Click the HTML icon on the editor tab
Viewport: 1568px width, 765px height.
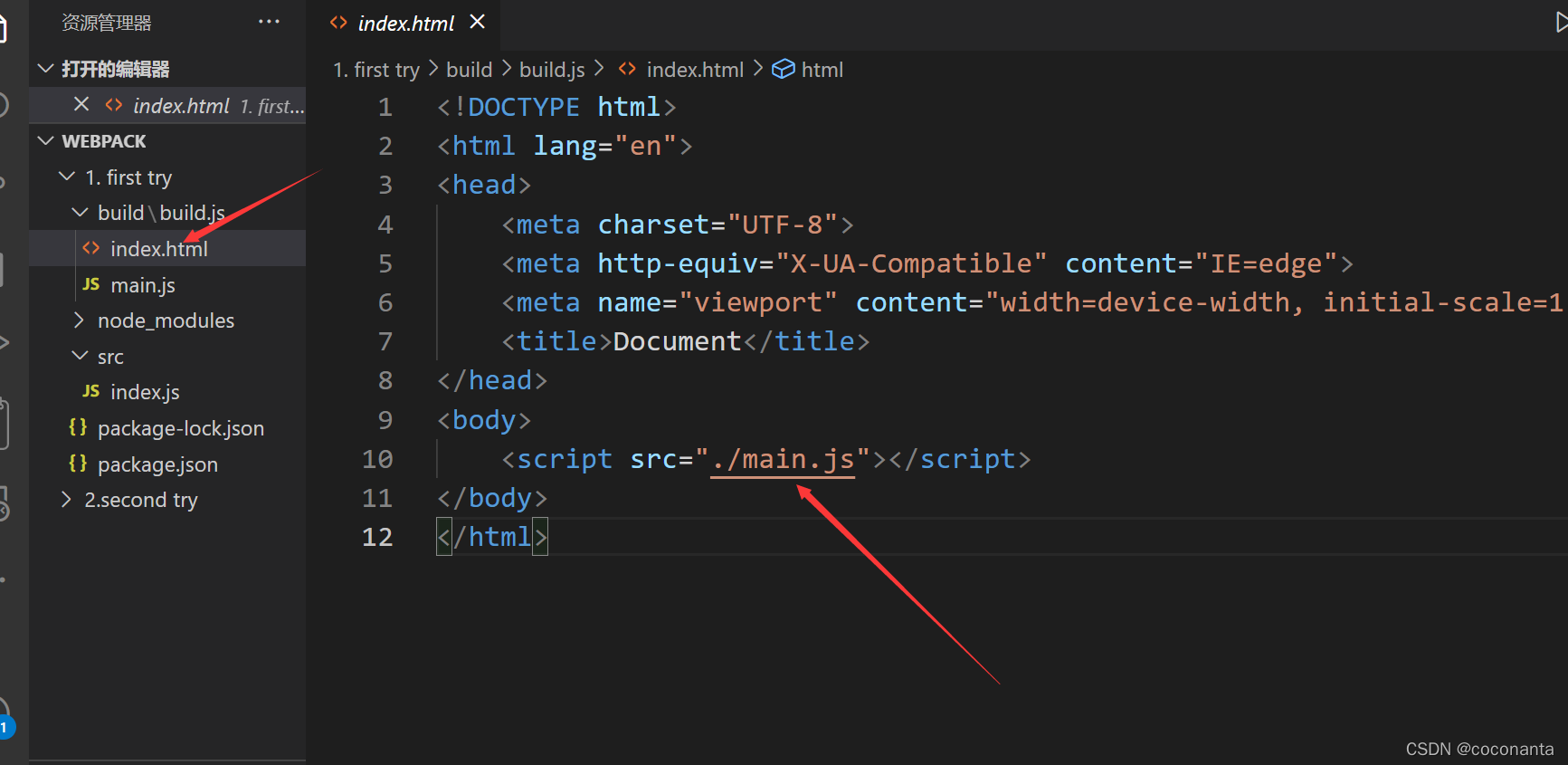[x=338, y=23]
